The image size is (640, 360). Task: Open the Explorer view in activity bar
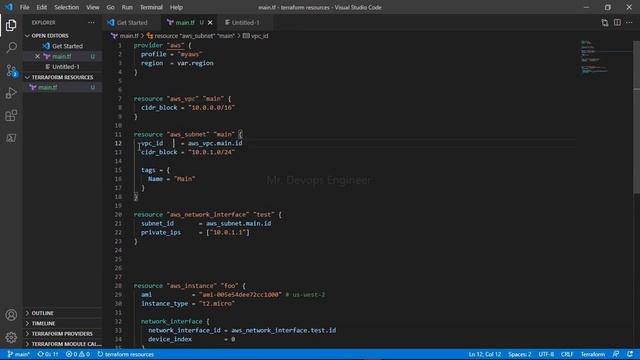(x=11, y=25)
